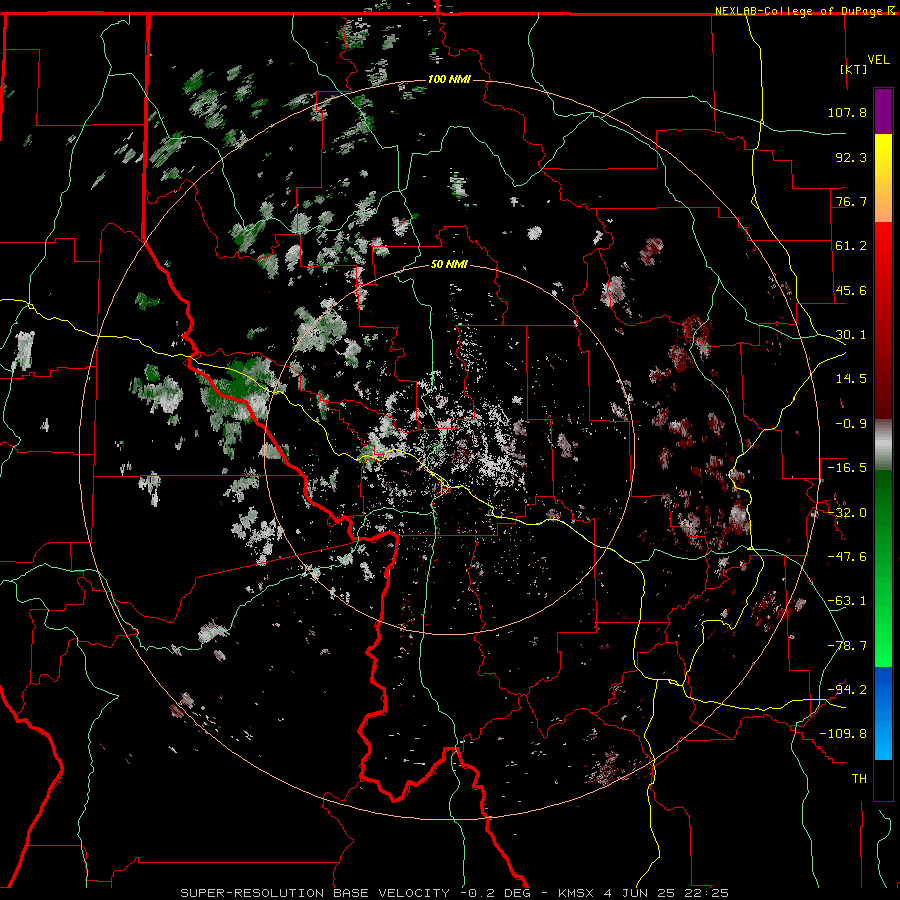This screenshot has height=900, width=900.
Task: Click the purple top segment of color bar
Action: pyautogui.click(x=883, y=111)
